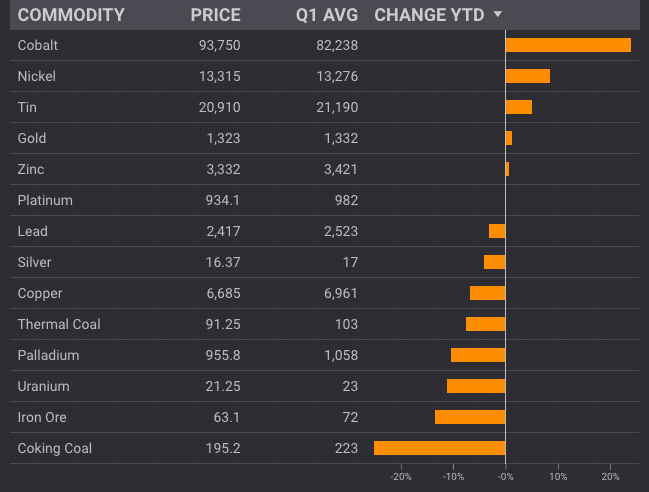Open the Thermal Coal row
Viewport: 649px width, 492px height.
point(59,324)
